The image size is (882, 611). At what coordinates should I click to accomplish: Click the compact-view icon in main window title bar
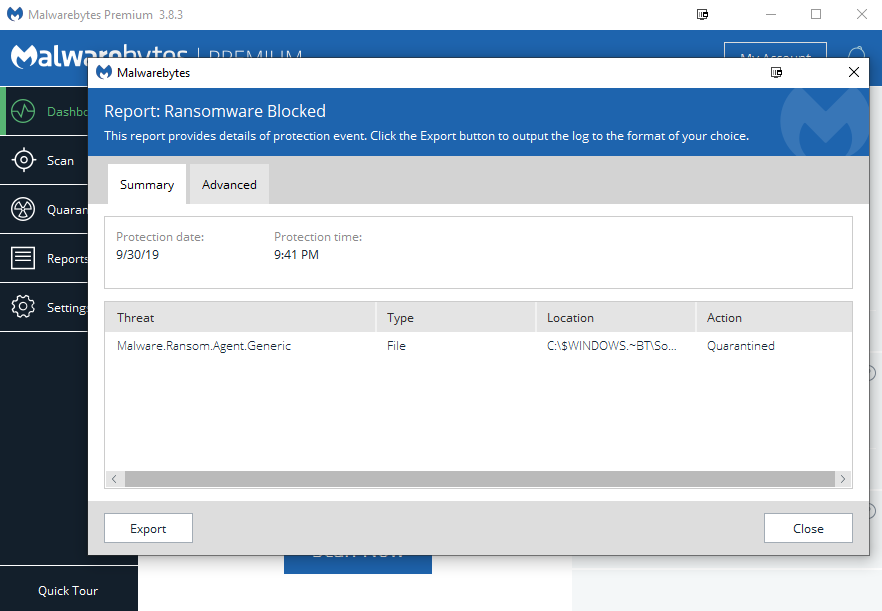click(x=702, y=15)
